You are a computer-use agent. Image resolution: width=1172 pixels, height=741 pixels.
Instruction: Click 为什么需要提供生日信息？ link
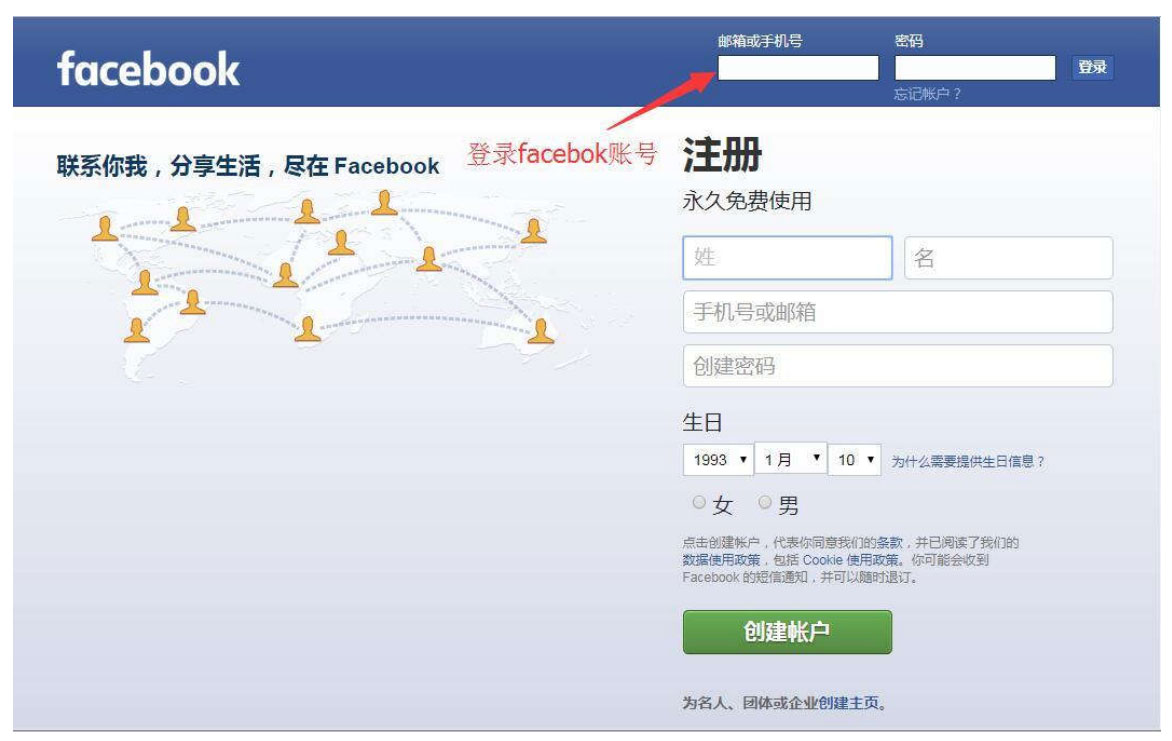tap(967, 461)
